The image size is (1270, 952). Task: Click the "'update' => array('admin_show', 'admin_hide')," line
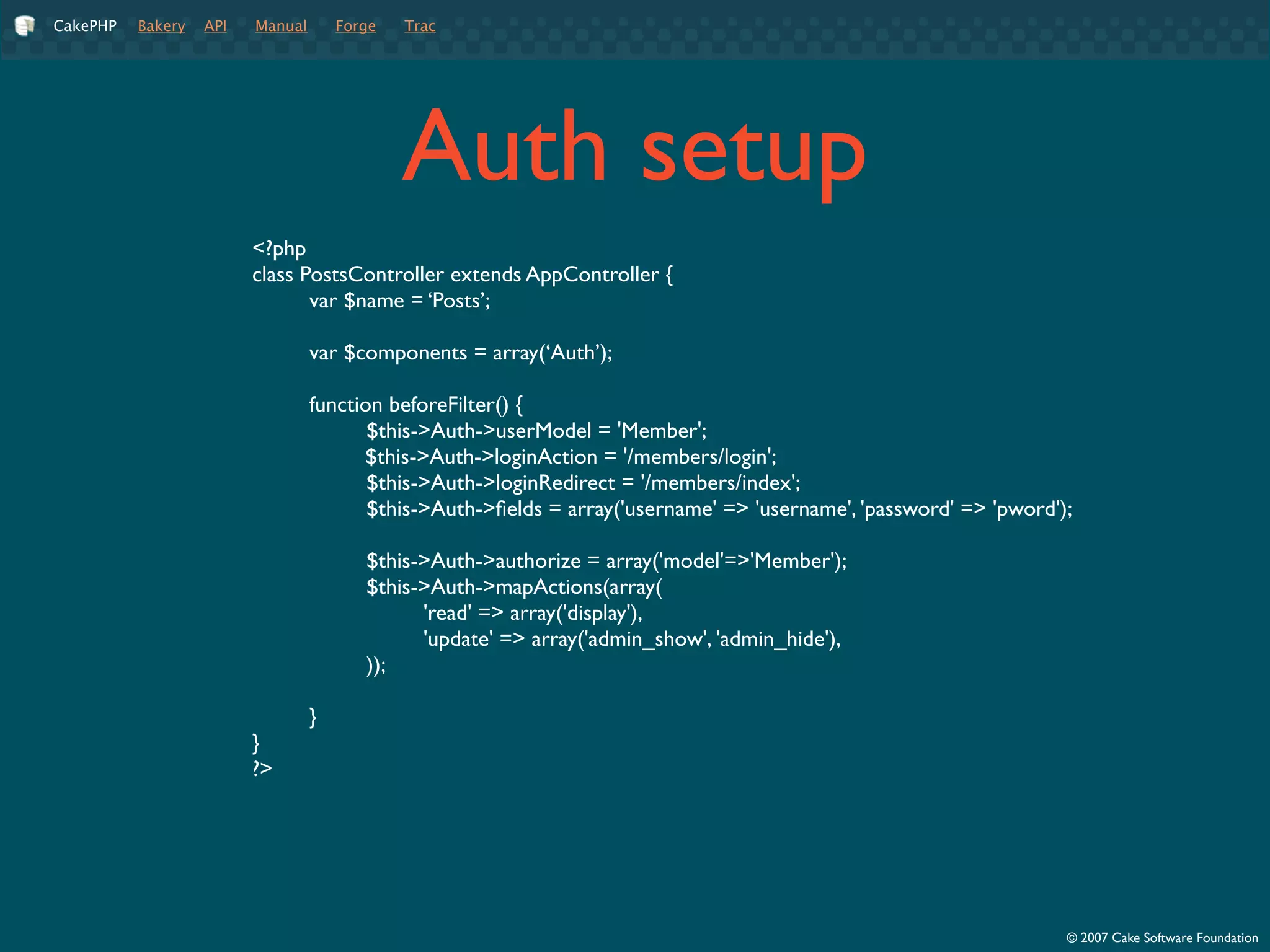(632, 639)
